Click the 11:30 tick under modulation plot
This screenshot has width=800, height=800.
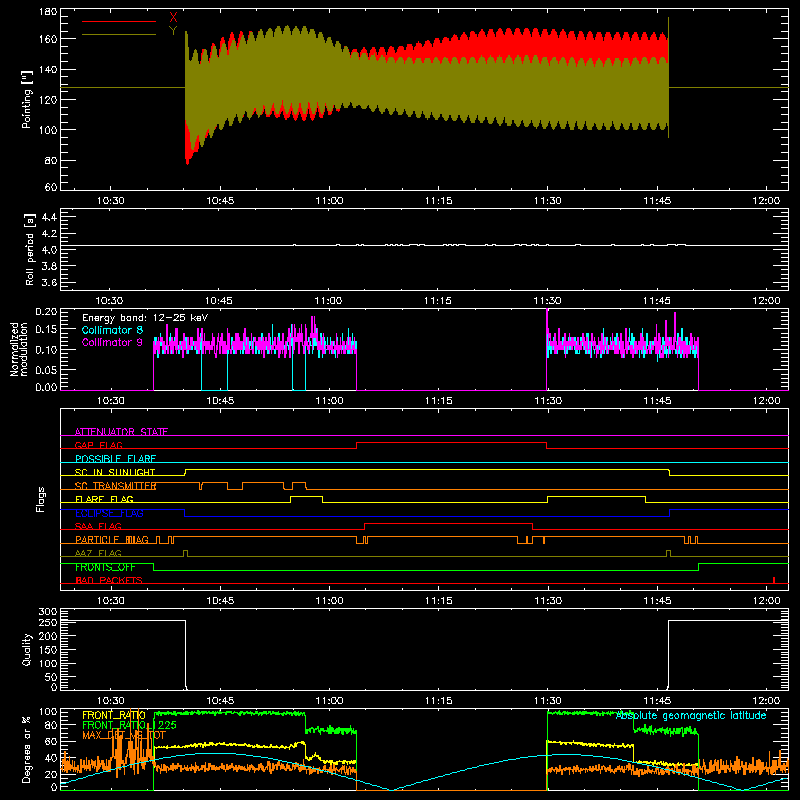(548, 401)
